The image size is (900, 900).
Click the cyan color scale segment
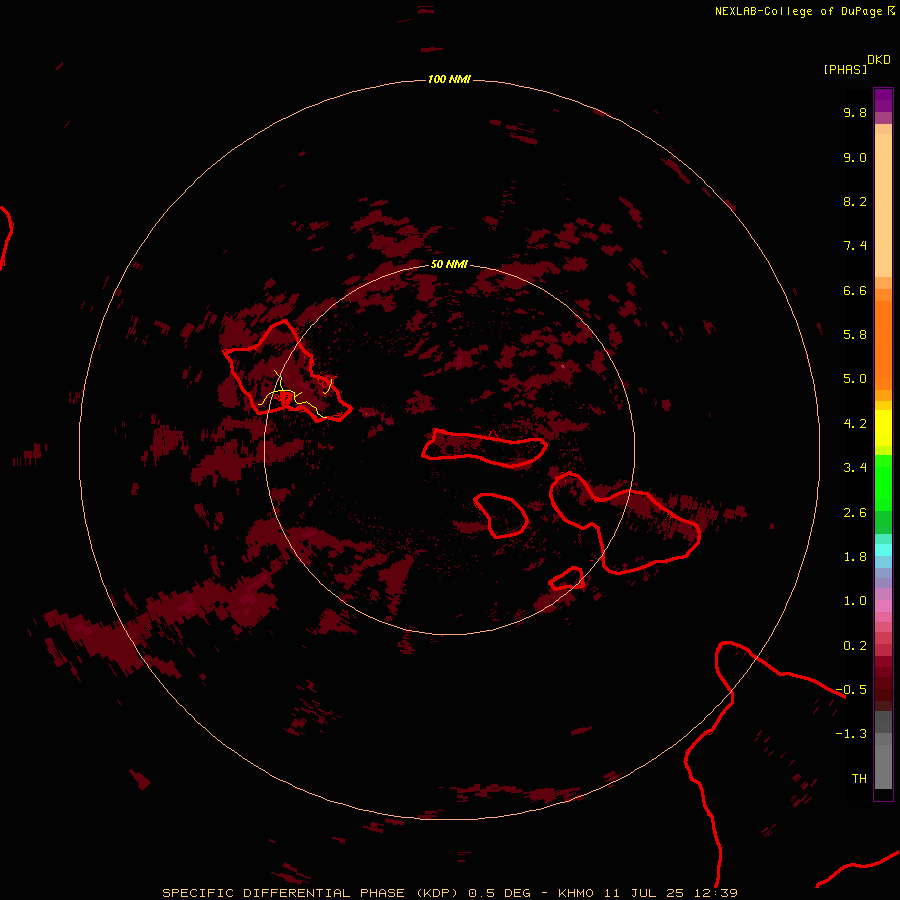(883, 550)
